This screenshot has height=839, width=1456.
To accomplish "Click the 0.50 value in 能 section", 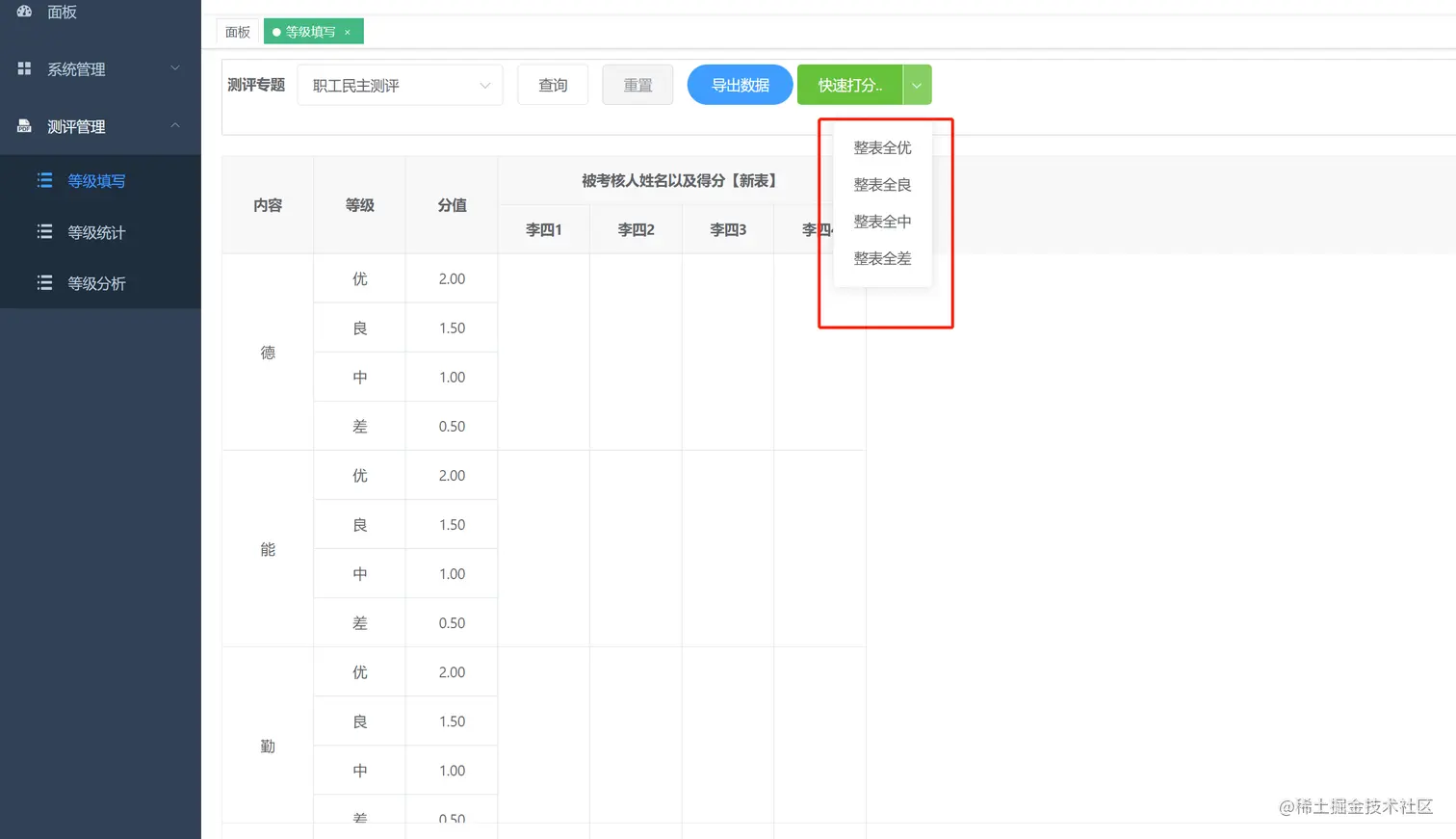I will click(x=452, y=622).
